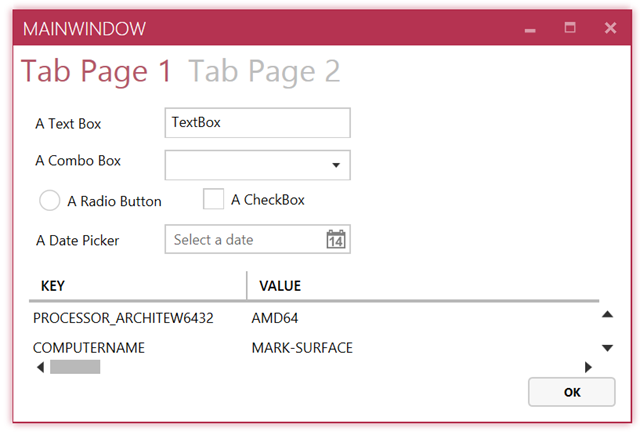Image resolution: width=640 pixels, height=435 pixels.
Task: Click the right arrow of the horizontal scrollbar
Action: point(588,367)
